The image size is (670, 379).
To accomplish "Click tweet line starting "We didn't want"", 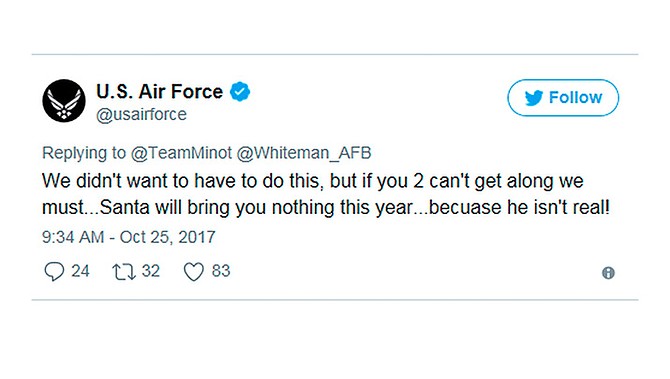I will [313, 181].
